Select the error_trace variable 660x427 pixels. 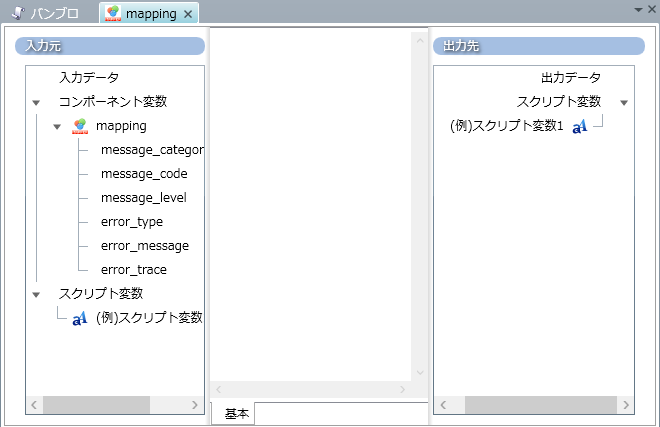(x=133, y=270)
